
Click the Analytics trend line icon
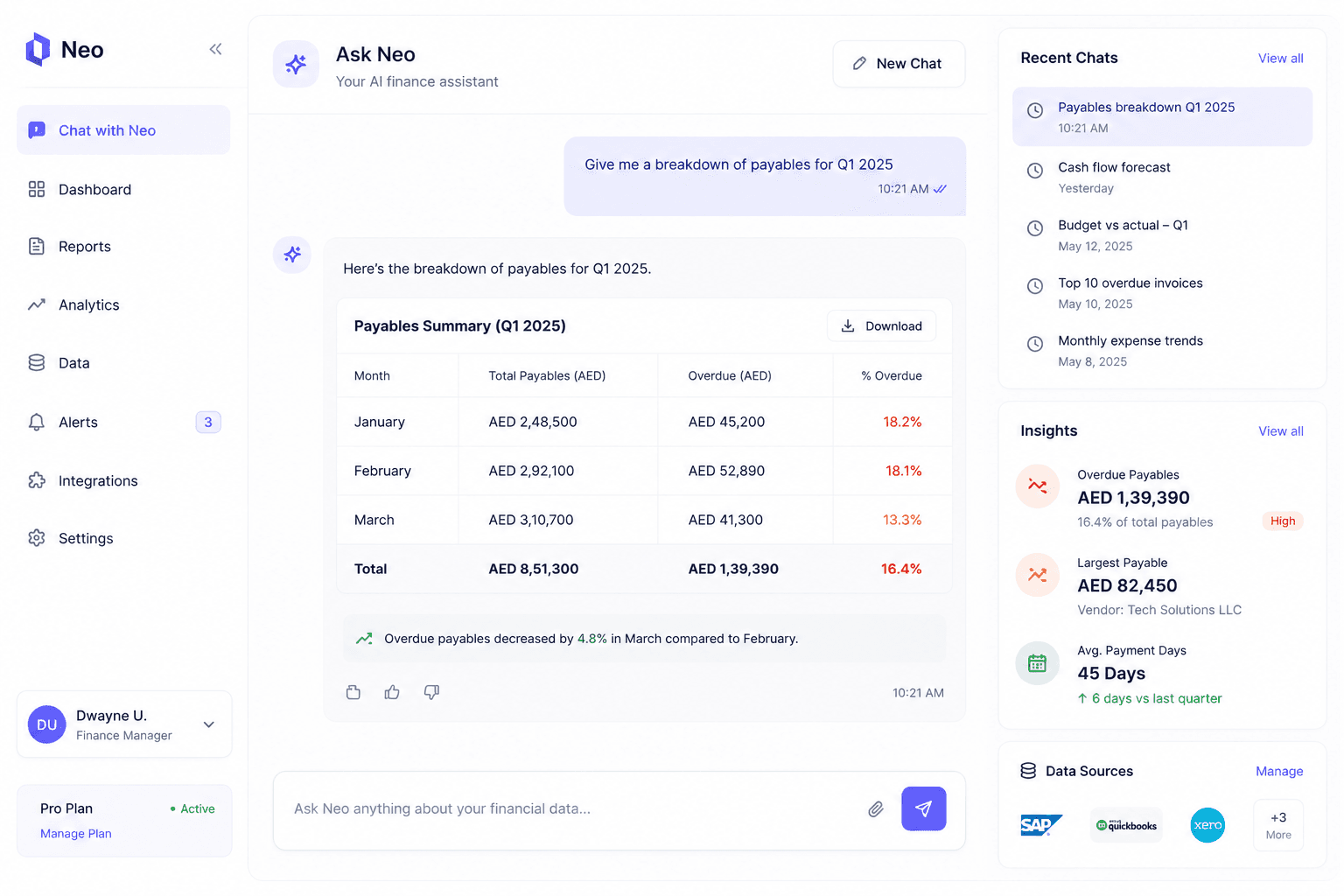coord(37,305)
